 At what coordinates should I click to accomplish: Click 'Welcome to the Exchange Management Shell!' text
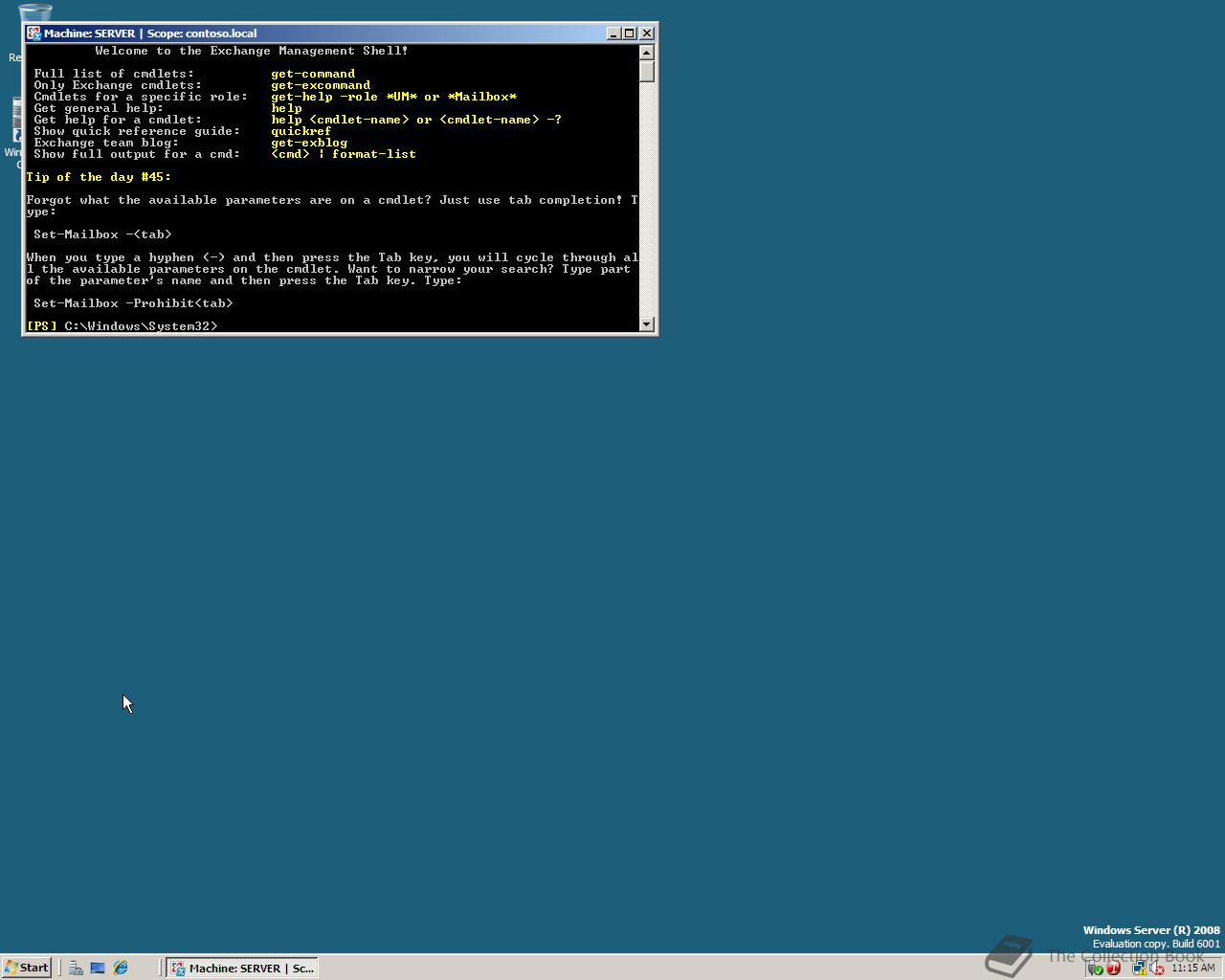coord(252,51)
